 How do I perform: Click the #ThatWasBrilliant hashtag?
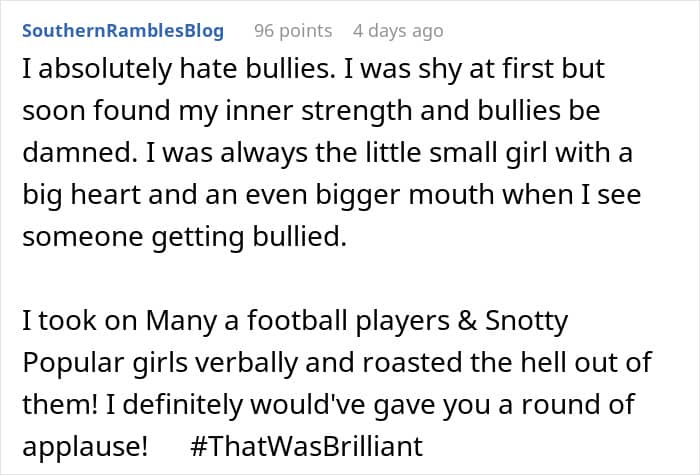(x=306, y=446)
